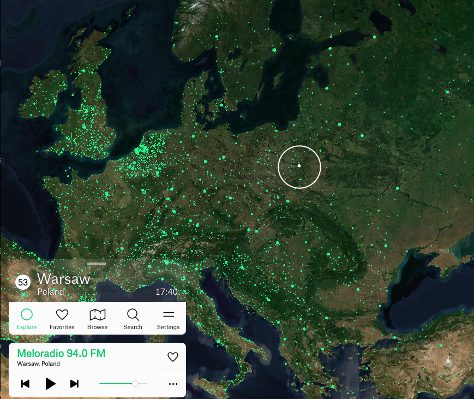Click the Poland label below Warsaw

[51, 292]
